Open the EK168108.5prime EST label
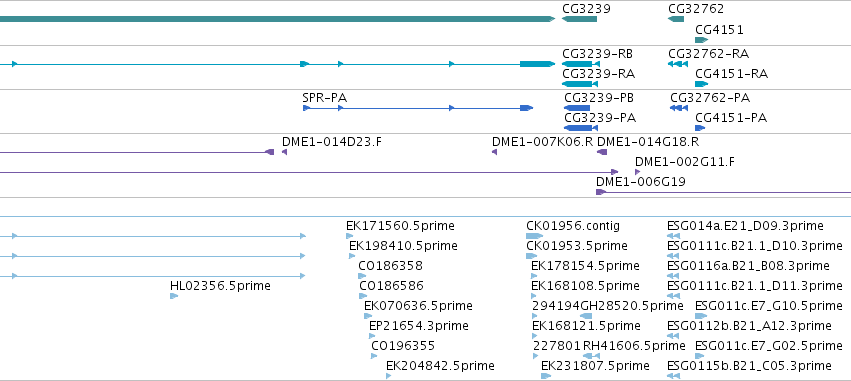 click(586, 285)
